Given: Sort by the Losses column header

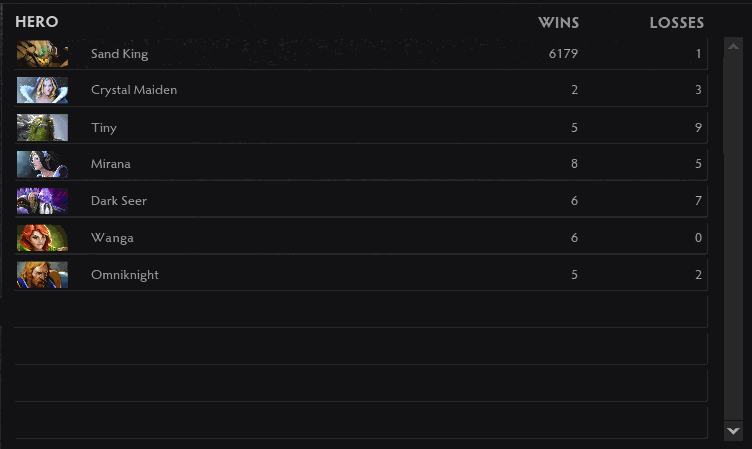Looking at the screenshot, I should [677, 22].
